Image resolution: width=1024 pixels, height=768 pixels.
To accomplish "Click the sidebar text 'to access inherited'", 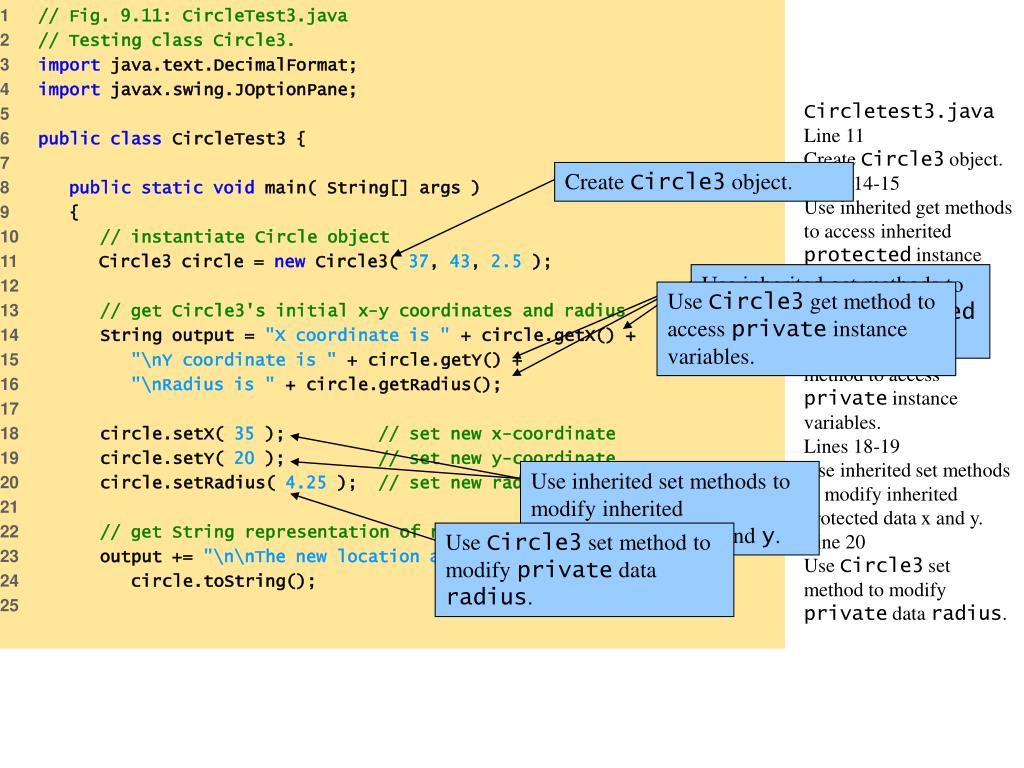I will coord(877,232).
